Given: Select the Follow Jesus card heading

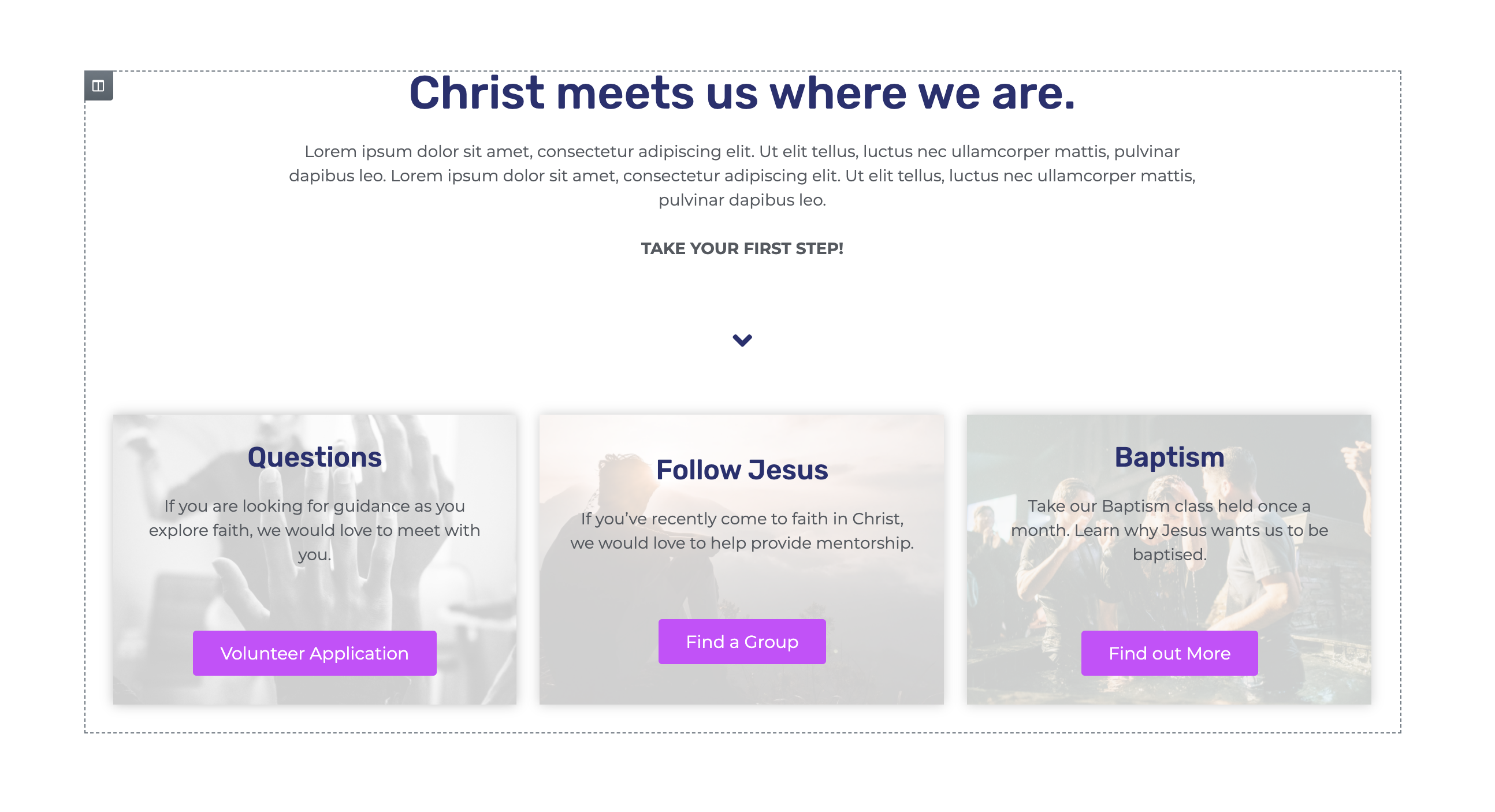Looking at the screenshot, I should (742, 470).
